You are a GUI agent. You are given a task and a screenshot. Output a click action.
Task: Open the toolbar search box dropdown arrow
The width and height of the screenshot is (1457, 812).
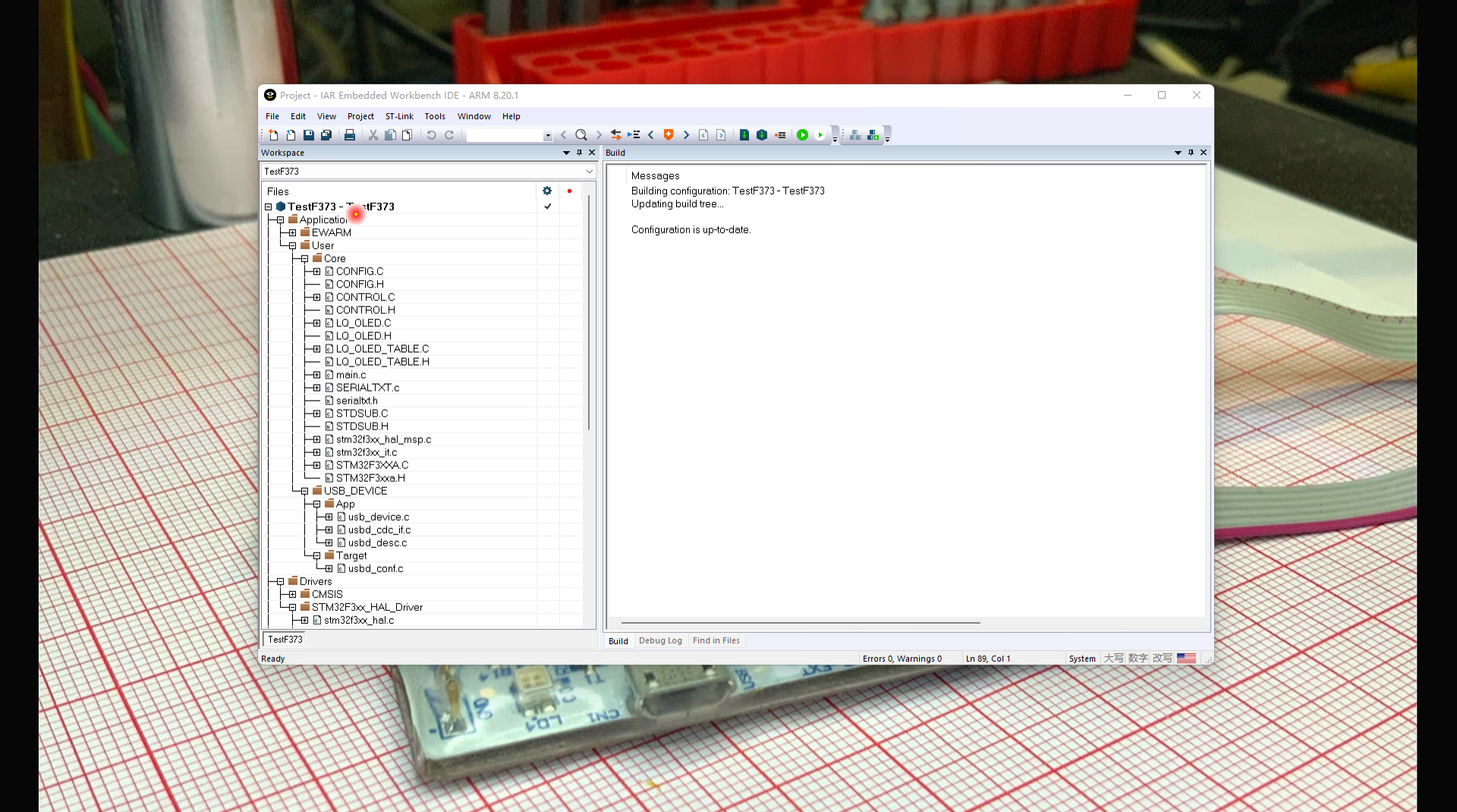point(548,136)
